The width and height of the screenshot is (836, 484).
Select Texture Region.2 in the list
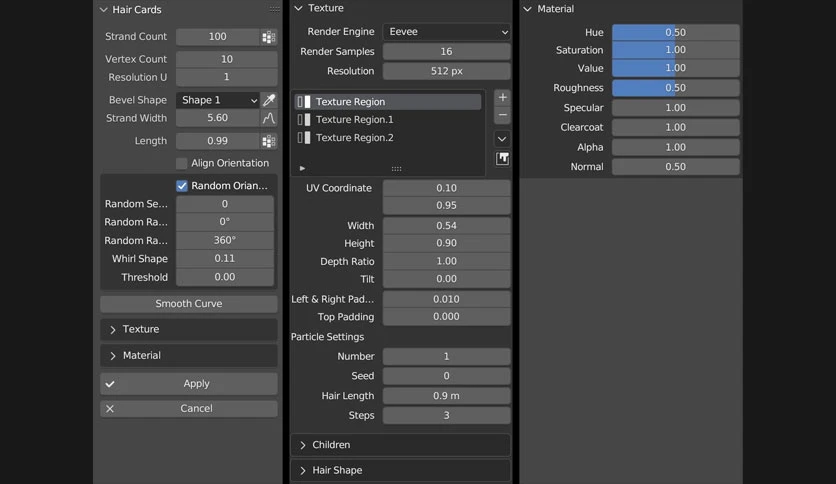[x=388, y=138]
